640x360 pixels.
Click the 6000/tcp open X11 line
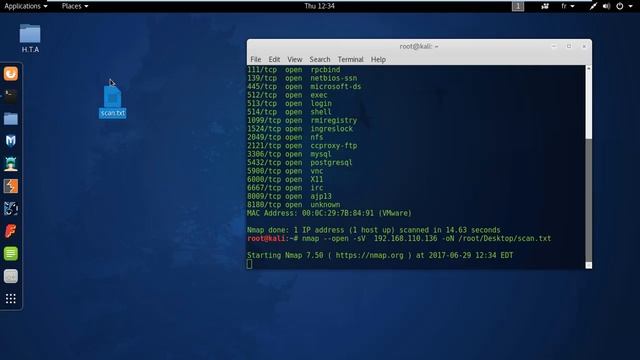tap(285, 180)
